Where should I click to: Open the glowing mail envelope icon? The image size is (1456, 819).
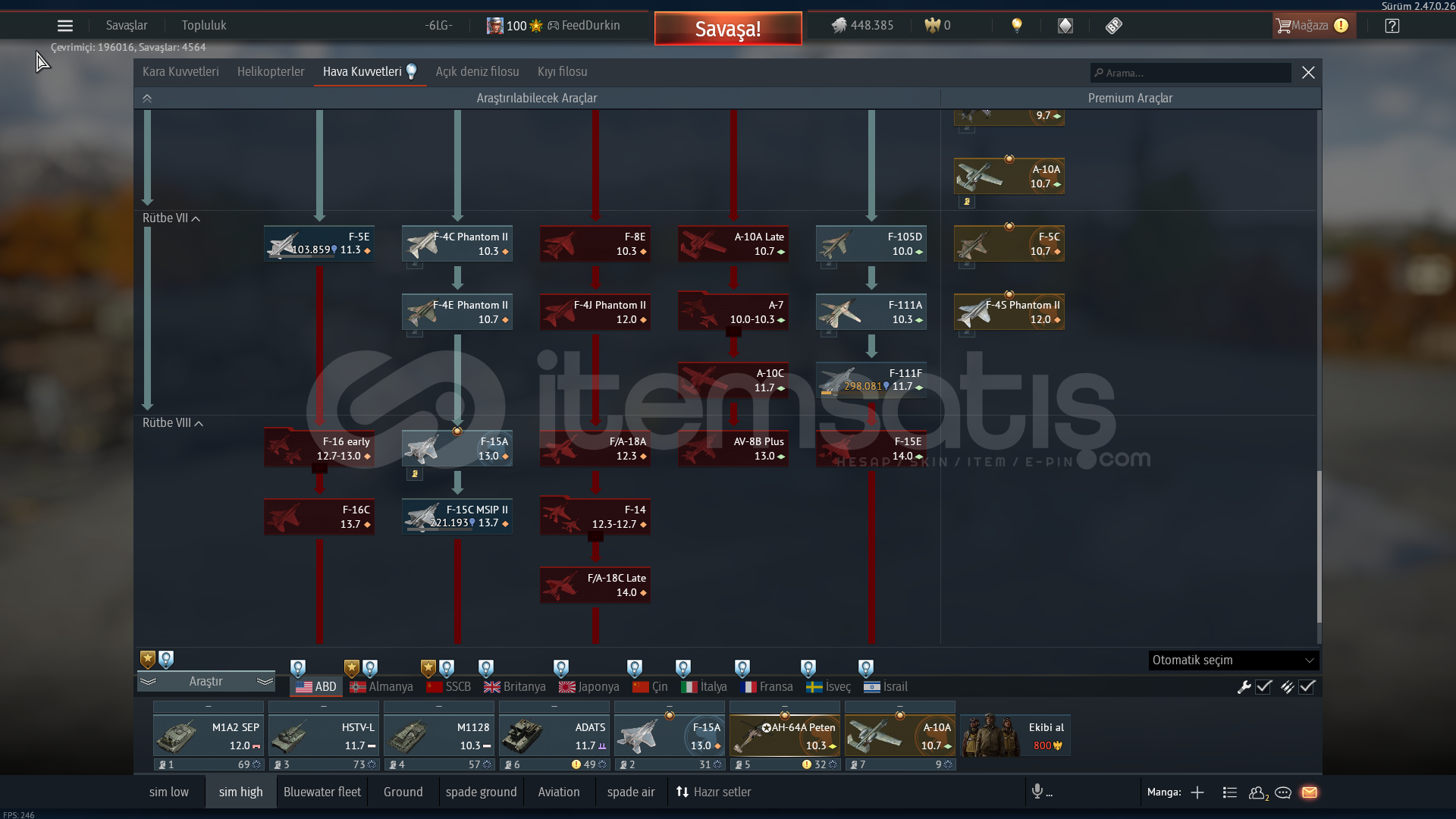pos(1310,792)
